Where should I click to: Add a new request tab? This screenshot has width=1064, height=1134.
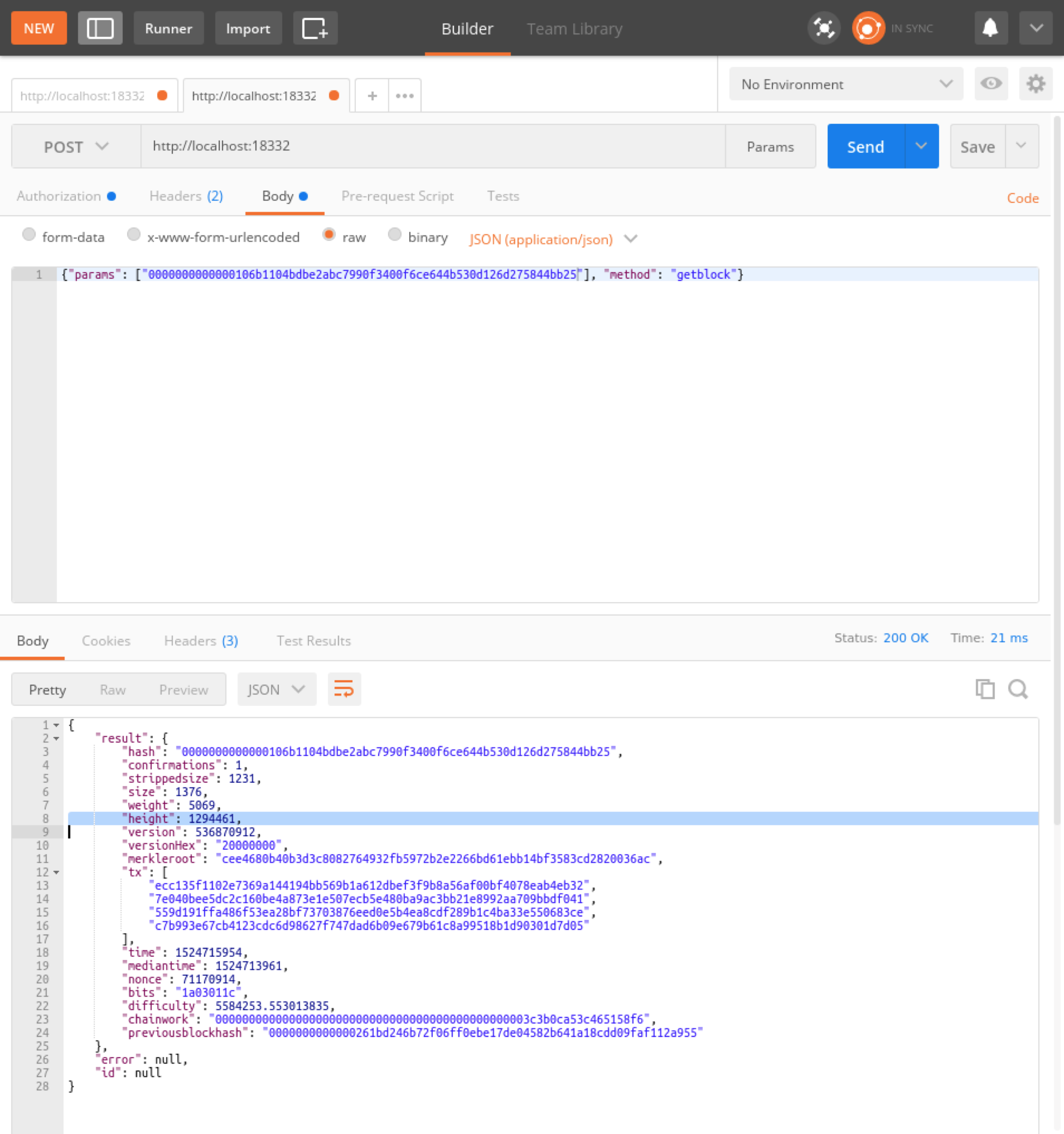tap(372, 96)
